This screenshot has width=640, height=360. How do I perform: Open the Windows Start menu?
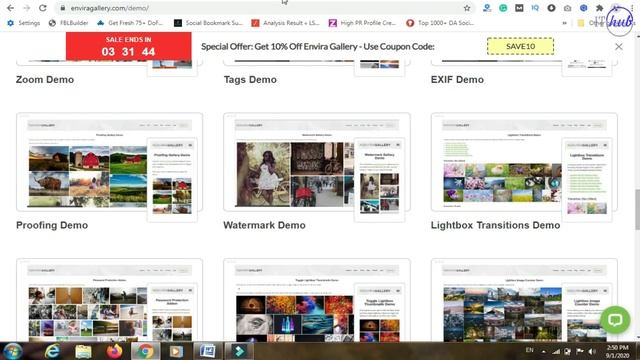13,351
